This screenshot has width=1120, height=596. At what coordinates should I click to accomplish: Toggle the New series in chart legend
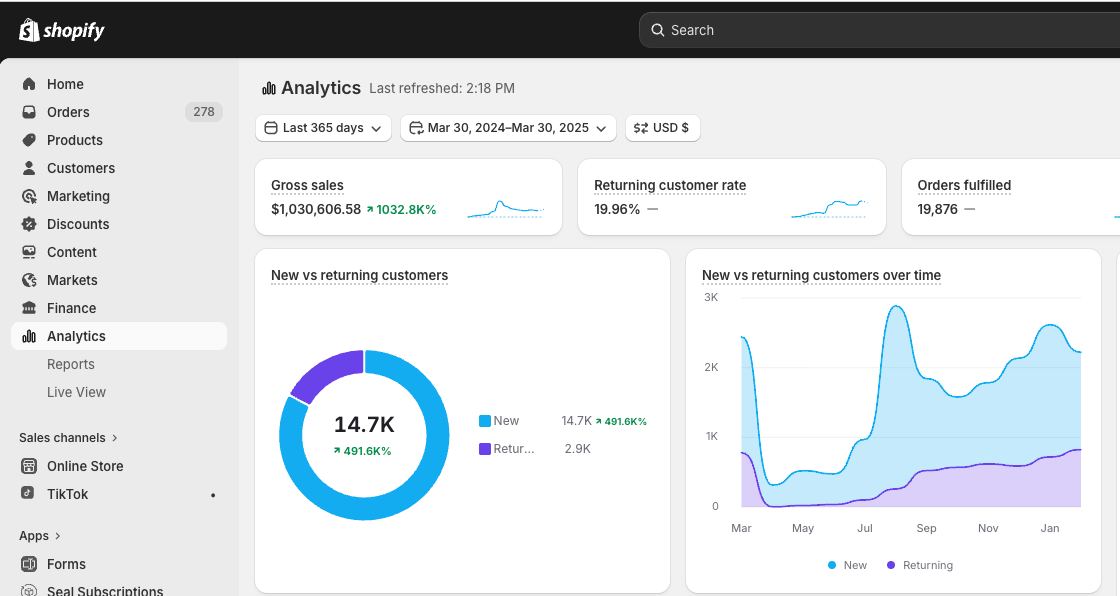click(847, 565)
